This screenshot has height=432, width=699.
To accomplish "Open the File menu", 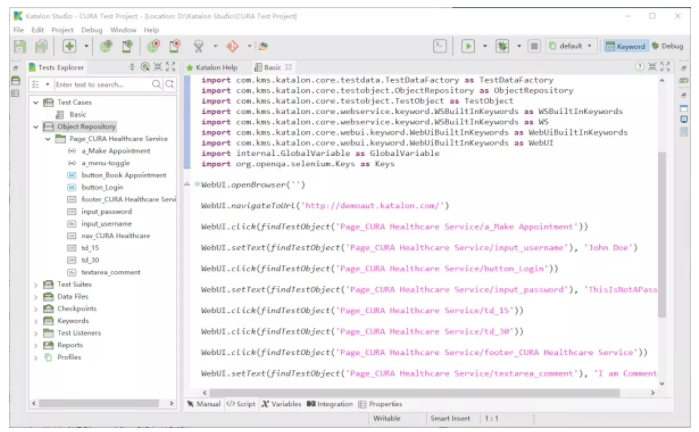I will pyautogui.click(x=18, y=30).
